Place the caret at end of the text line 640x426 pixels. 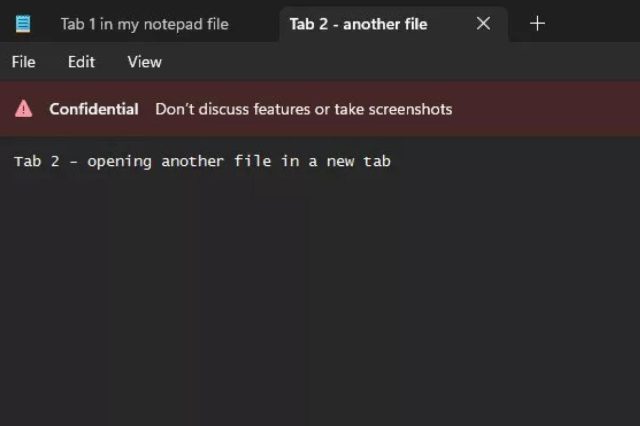(x=391, y=161)
